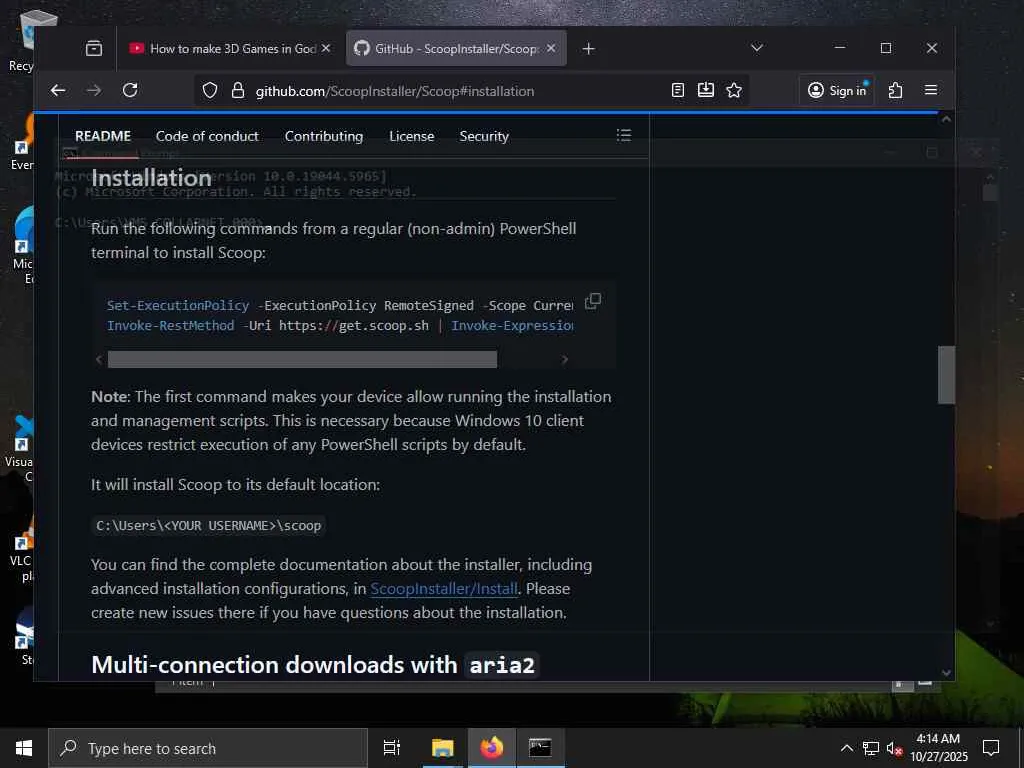Screen dimensions: 1024x768
Task: Open tracking protection shield icon
Action: pyautogui.click(x=210, y=91)
